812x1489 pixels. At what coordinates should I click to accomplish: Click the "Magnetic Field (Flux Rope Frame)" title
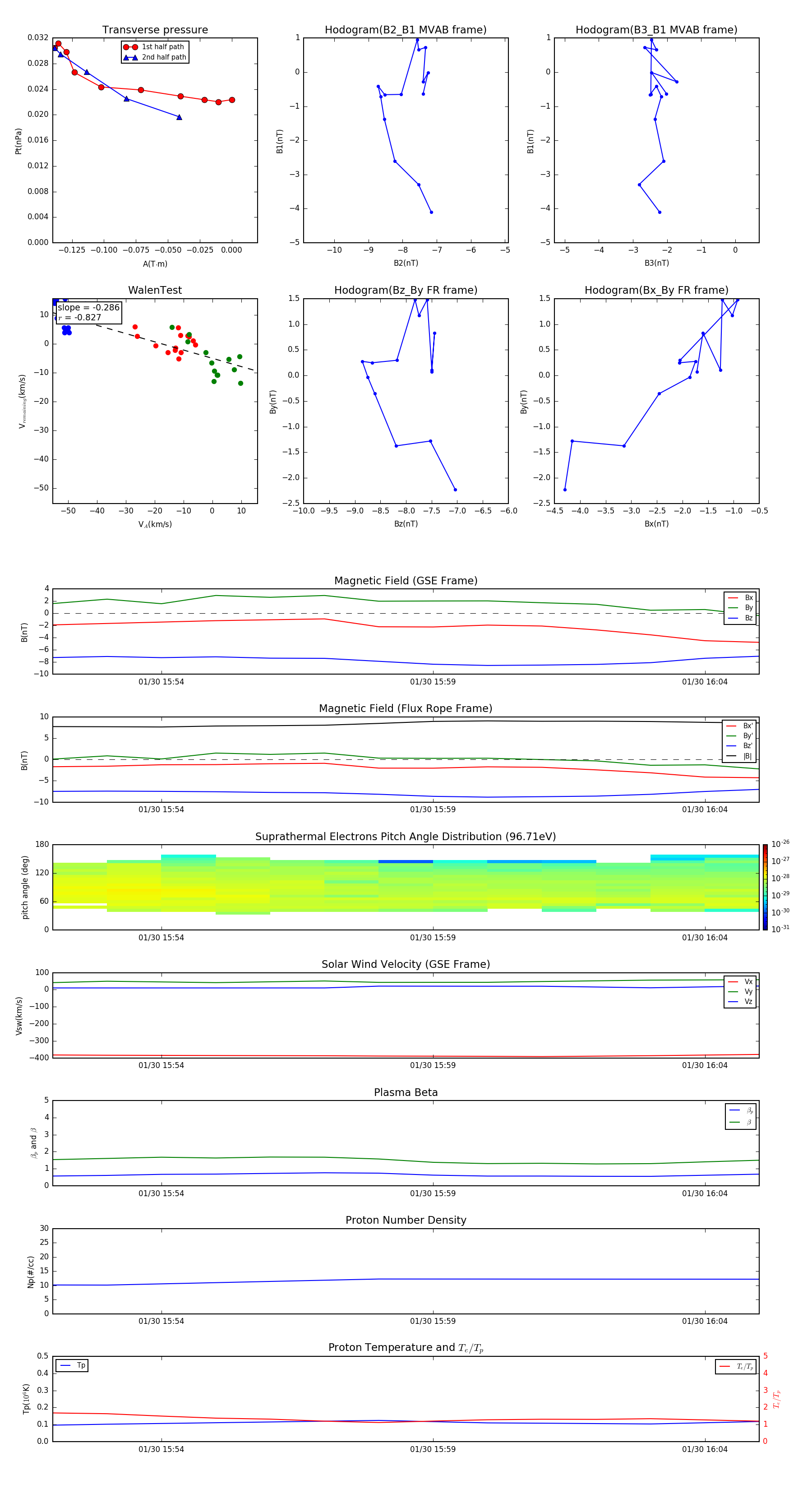coord(406,709)
